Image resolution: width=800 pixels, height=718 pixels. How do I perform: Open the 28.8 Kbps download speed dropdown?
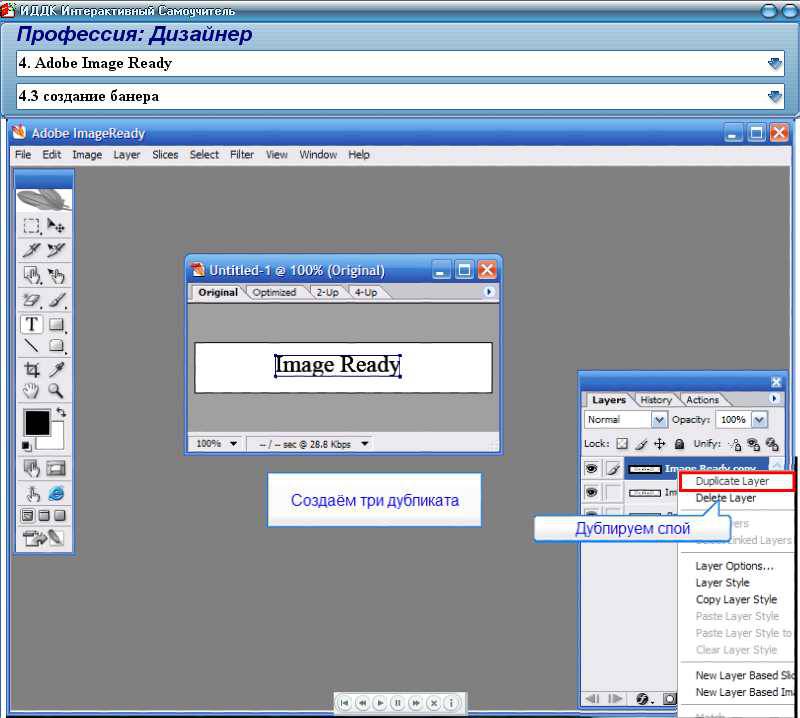364,443
